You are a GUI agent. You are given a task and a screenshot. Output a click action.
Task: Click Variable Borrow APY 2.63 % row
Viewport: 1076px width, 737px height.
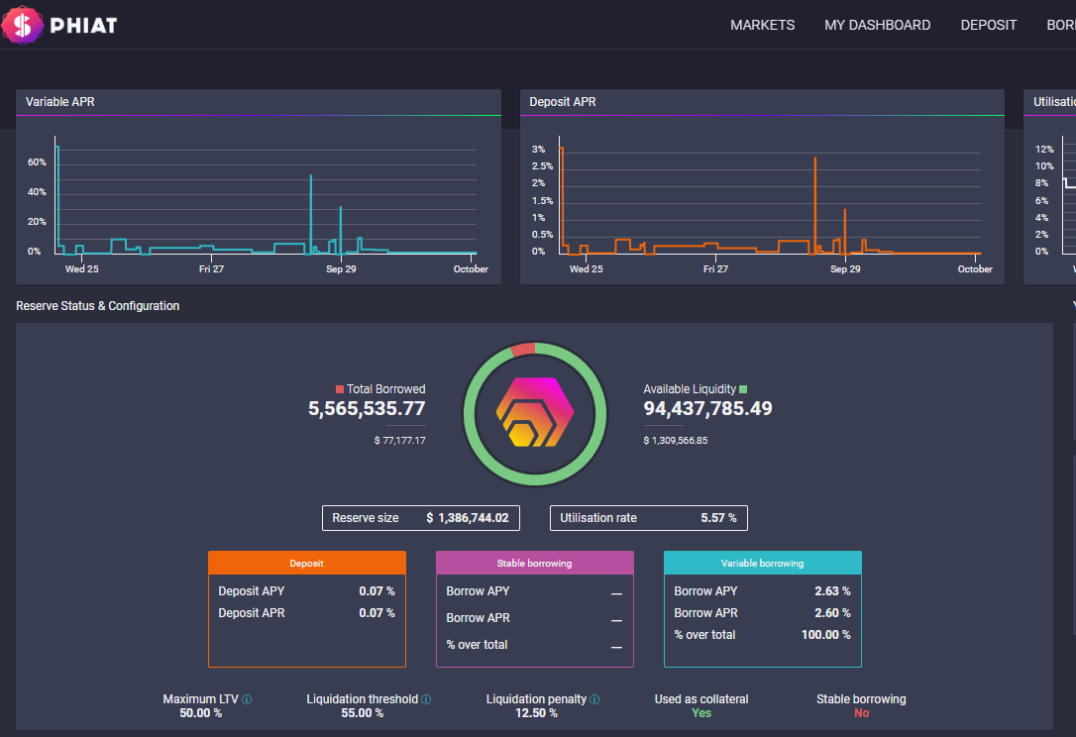point(762,591)
